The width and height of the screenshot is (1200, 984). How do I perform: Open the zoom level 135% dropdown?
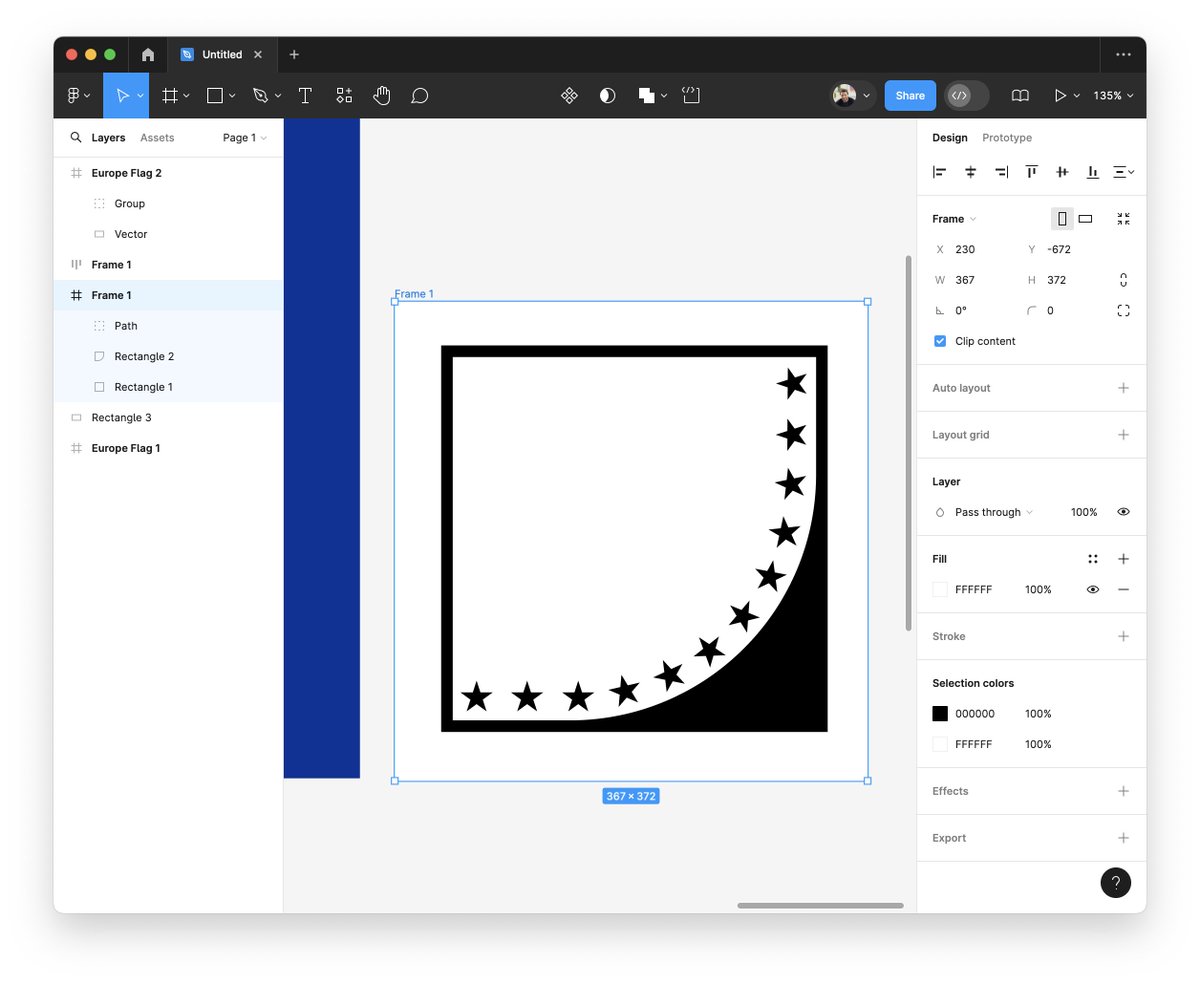[x=1113, y=96]
